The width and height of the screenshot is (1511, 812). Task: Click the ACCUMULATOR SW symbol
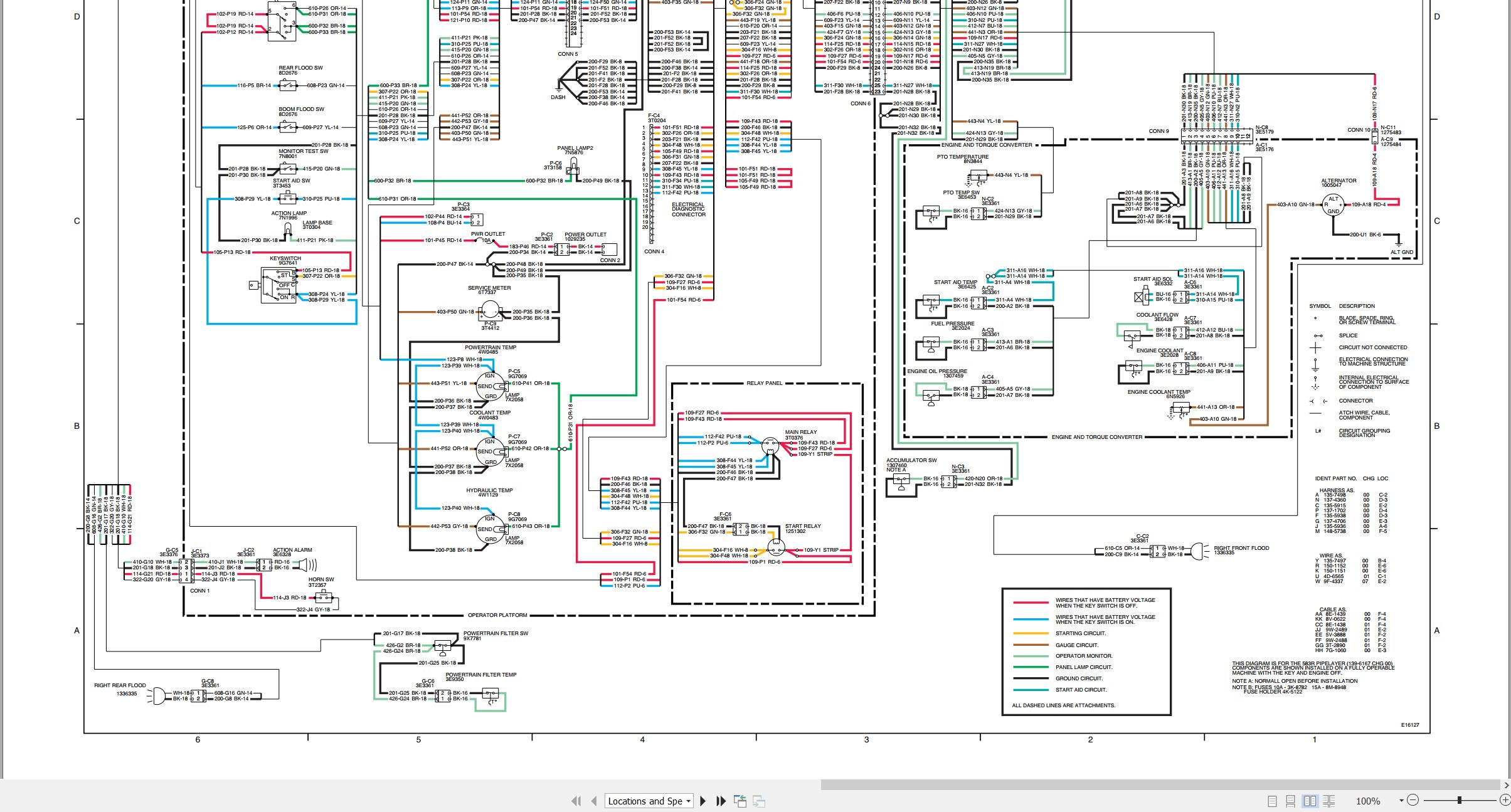[901, 482]
